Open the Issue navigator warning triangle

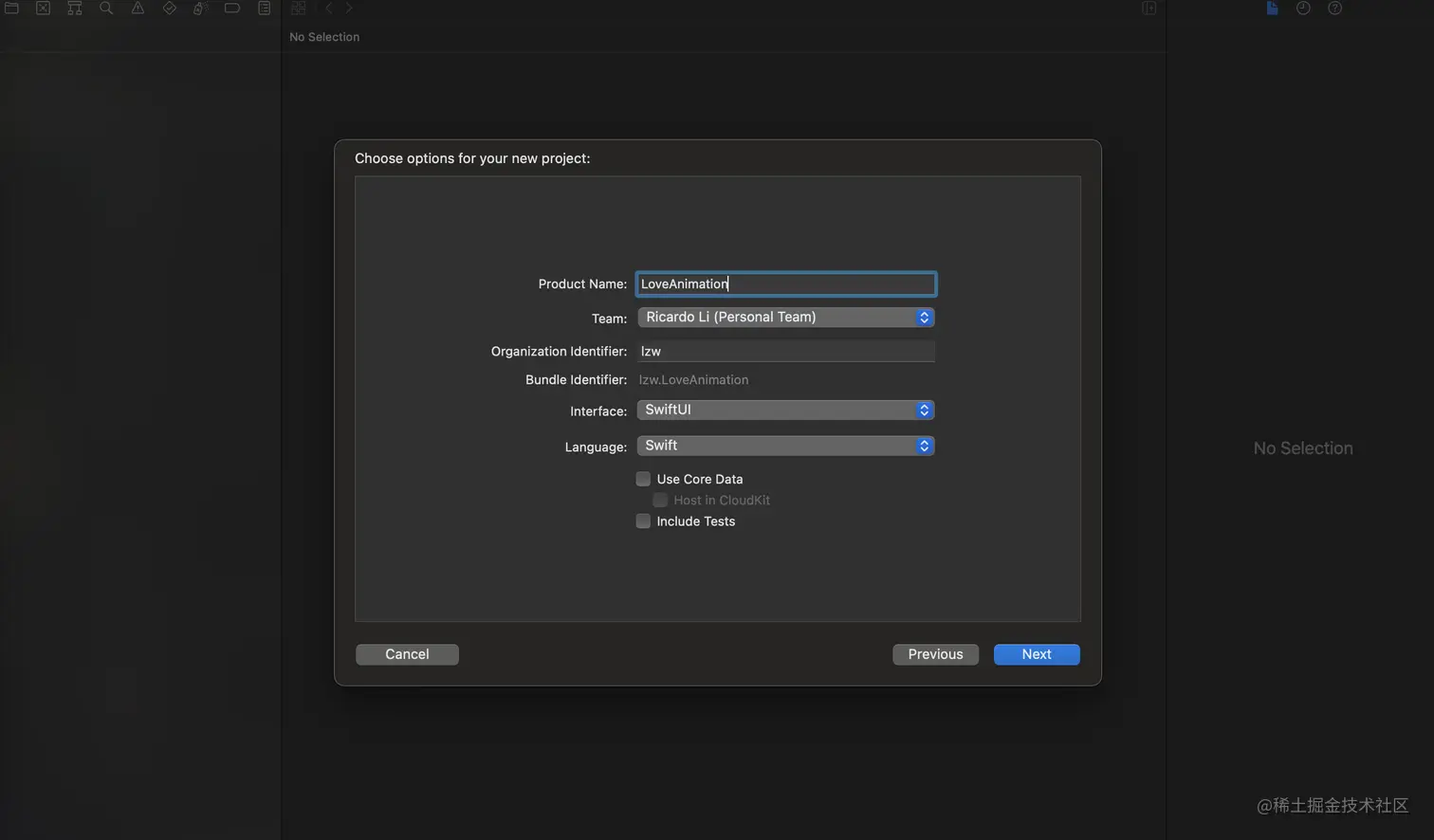(x=138, y=9)
